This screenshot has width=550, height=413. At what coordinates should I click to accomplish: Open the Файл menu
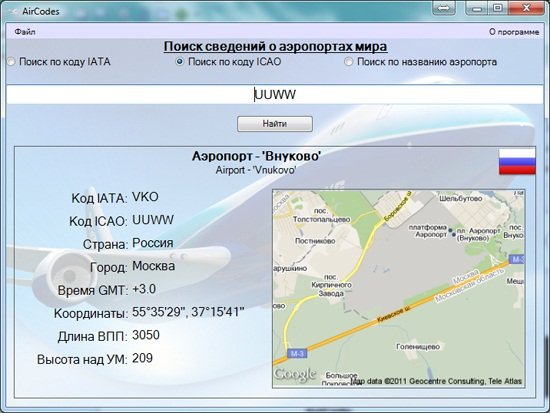[25, 32]
